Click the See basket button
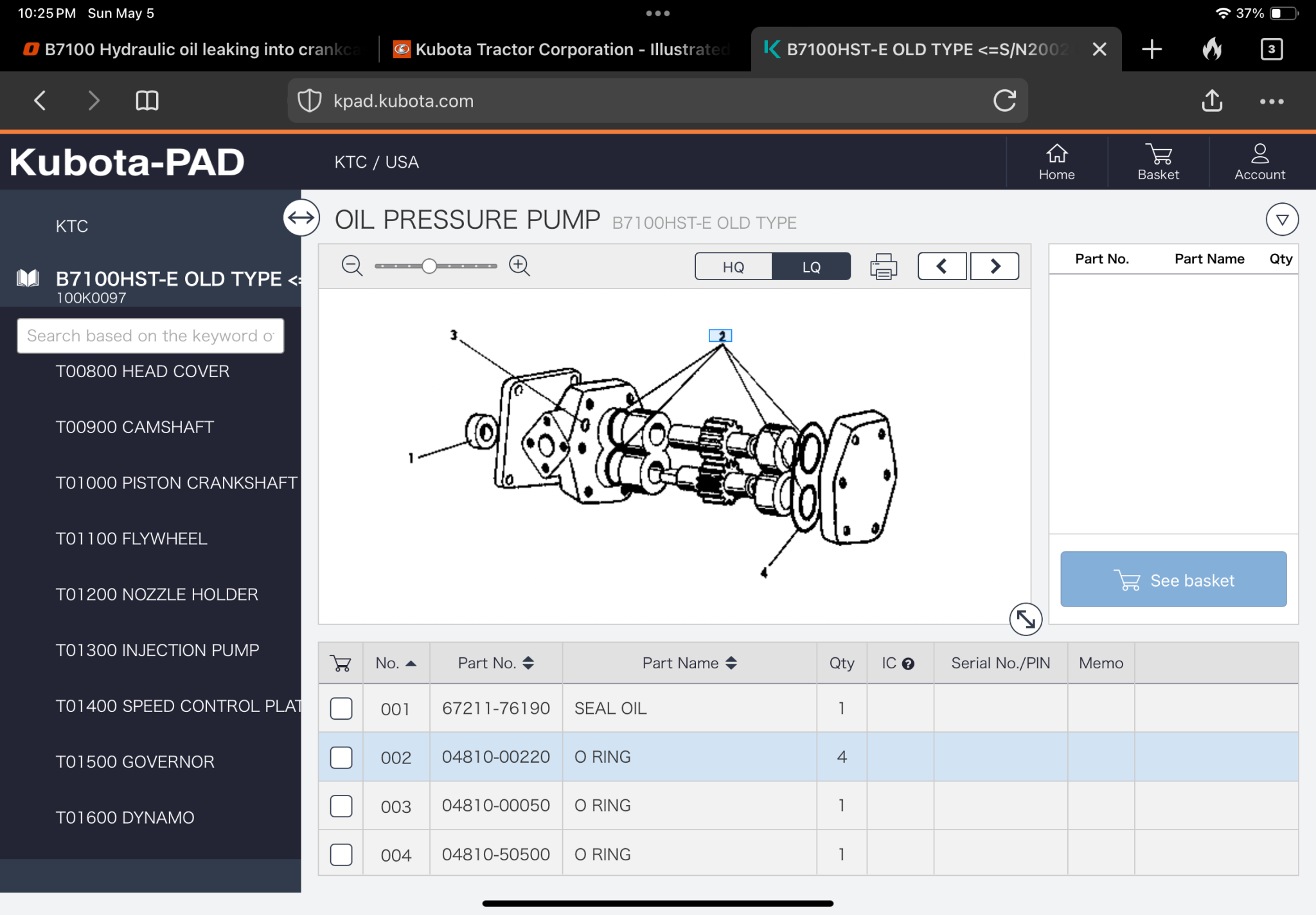The height and width of the screenshot is (915, 1316). click(1173, 580)
